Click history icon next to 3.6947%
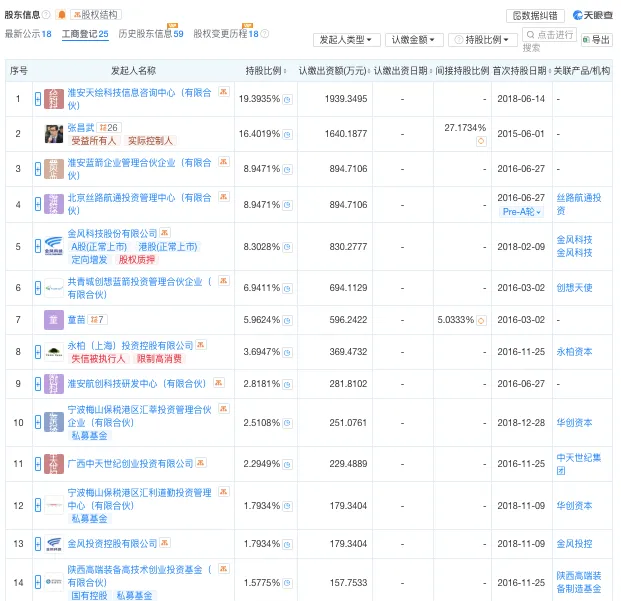 (288, 352)
